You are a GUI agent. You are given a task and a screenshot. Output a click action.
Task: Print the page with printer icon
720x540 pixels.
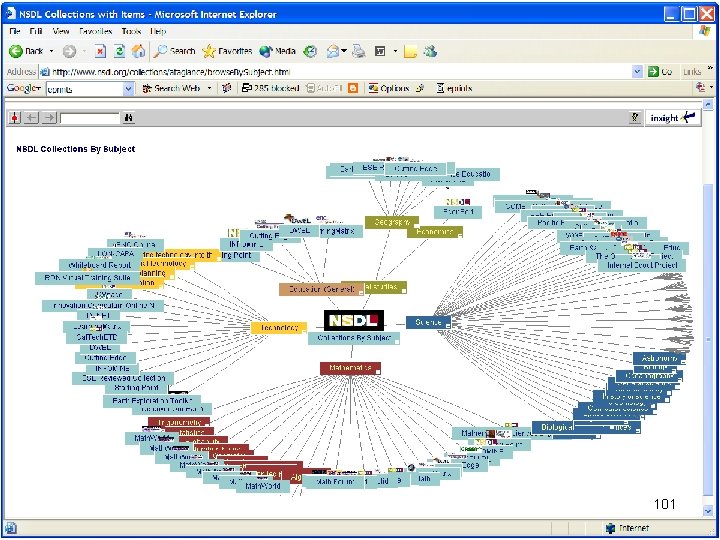tap(359, 51)
